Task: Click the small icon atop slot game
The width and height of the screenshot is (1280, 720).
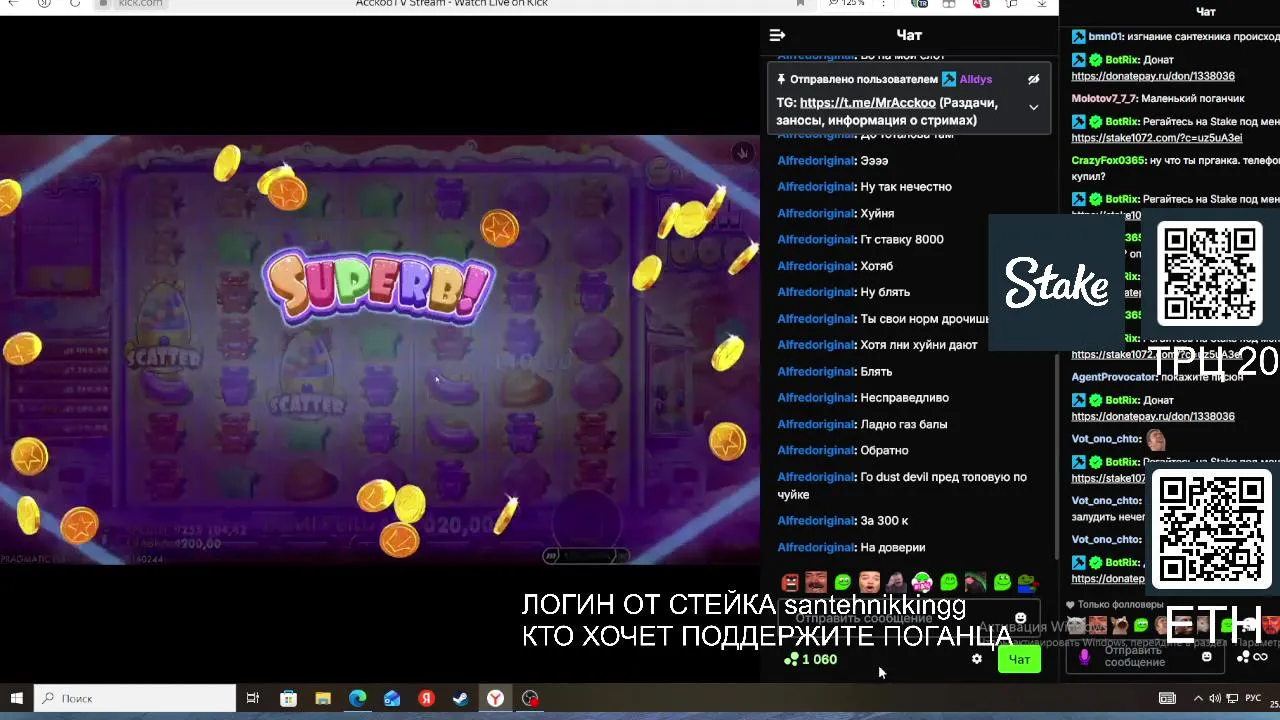Action: pyautogui.click(x=742, y=153)
